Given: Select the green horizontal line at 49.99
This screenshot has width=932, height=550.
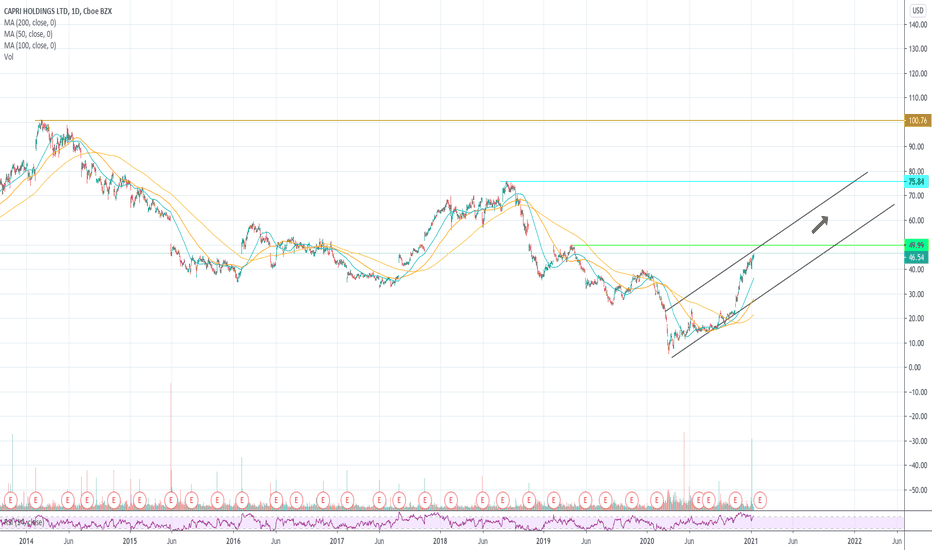Looking at the screenshot, I should click(737, 245).
